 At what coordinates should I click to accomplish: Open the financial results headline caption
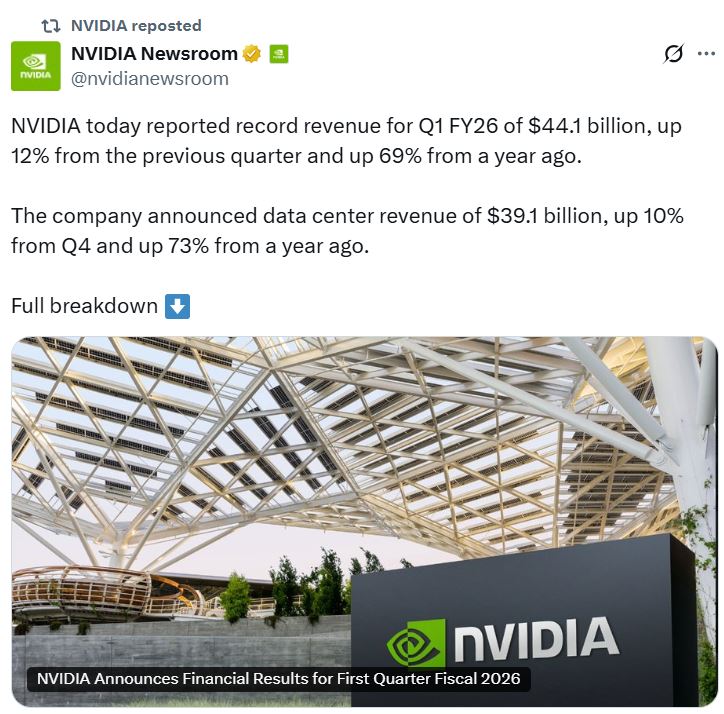pos(278,679)
